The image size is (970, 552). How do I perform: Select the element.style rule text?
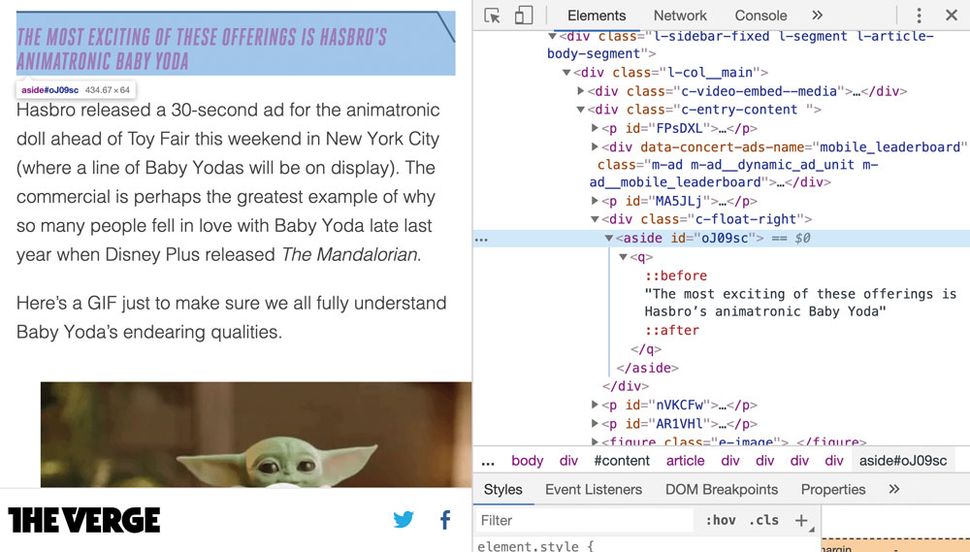coord(535,546)
